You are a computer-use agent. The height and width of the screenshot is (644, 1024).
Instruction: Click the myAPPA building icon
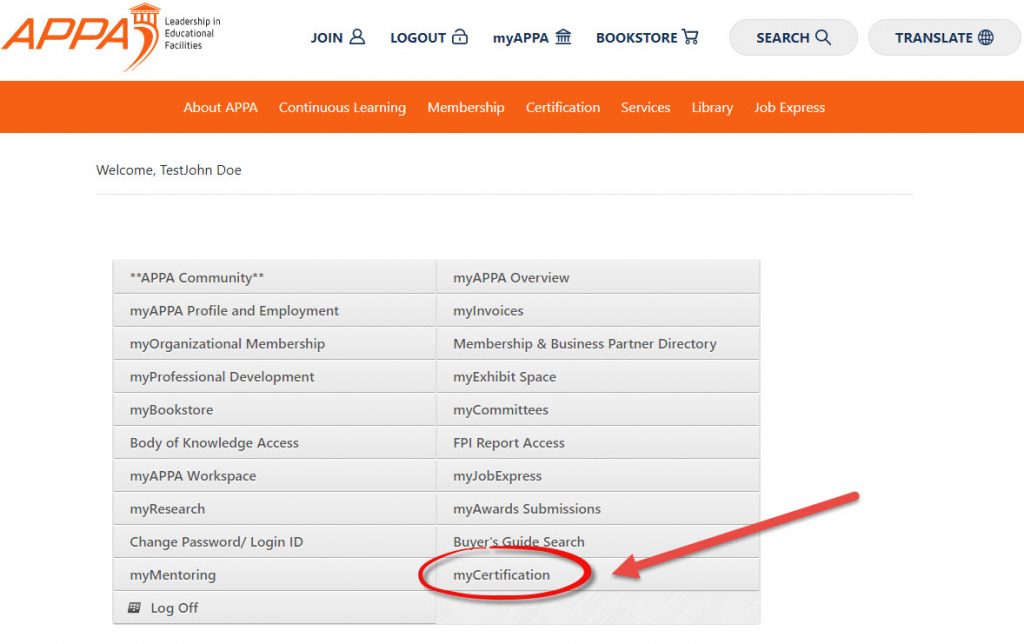(x=563, y=37)
